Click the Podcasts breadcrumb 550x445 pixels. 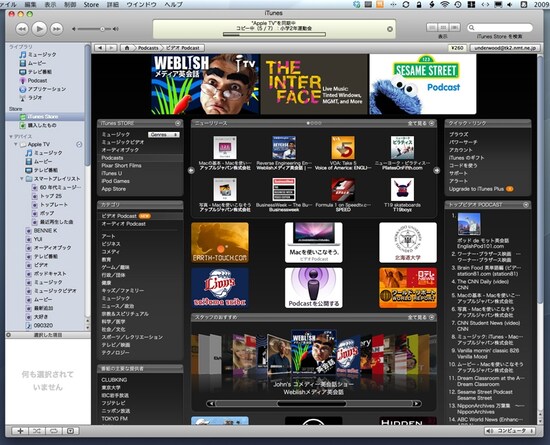coord(148,48)
